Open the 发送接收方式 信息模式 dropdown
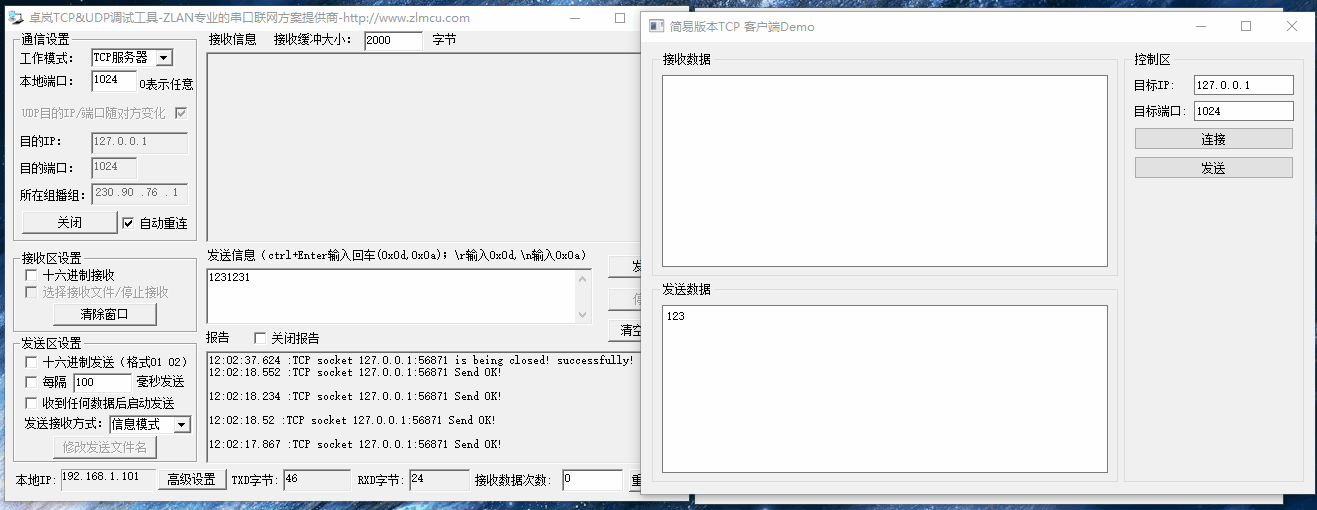Screen dimensions: 1317x510 181,425
